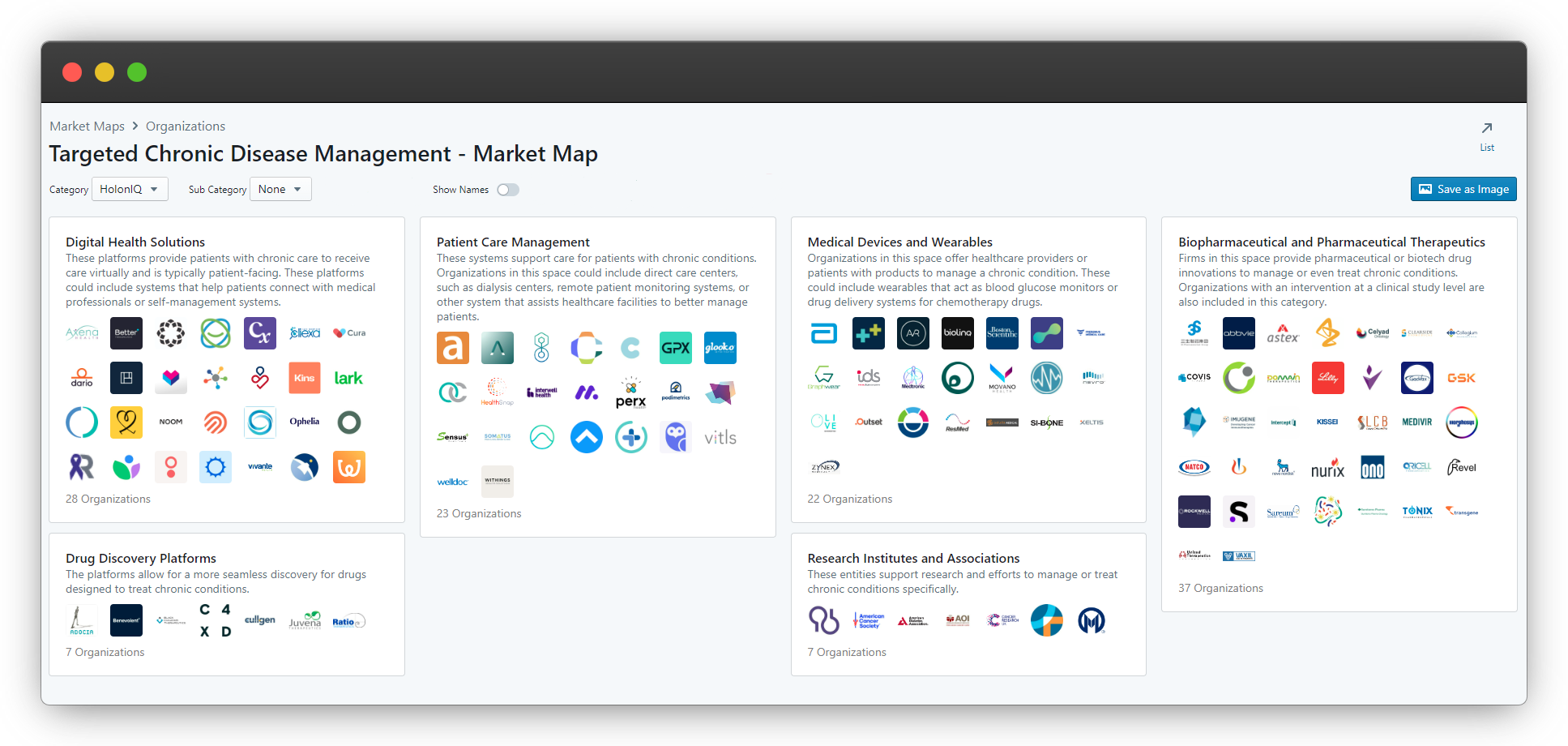Viewport: 1568px width, 746px height.
Task: Select the blue ono logo
Action: pyautogui.click(x=1373, y=467)
